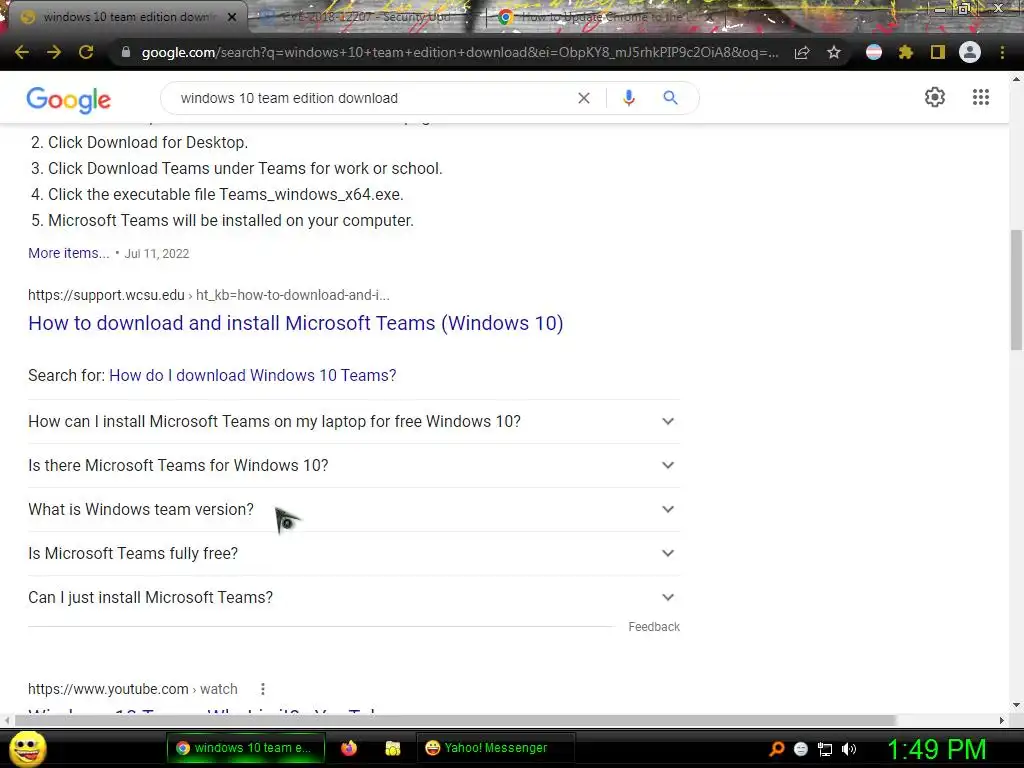The width and height of the screenshot is (1024, 768).
Task: Expand 'Can I just install Microsoft Teams?'
Action: click(353, 597)
